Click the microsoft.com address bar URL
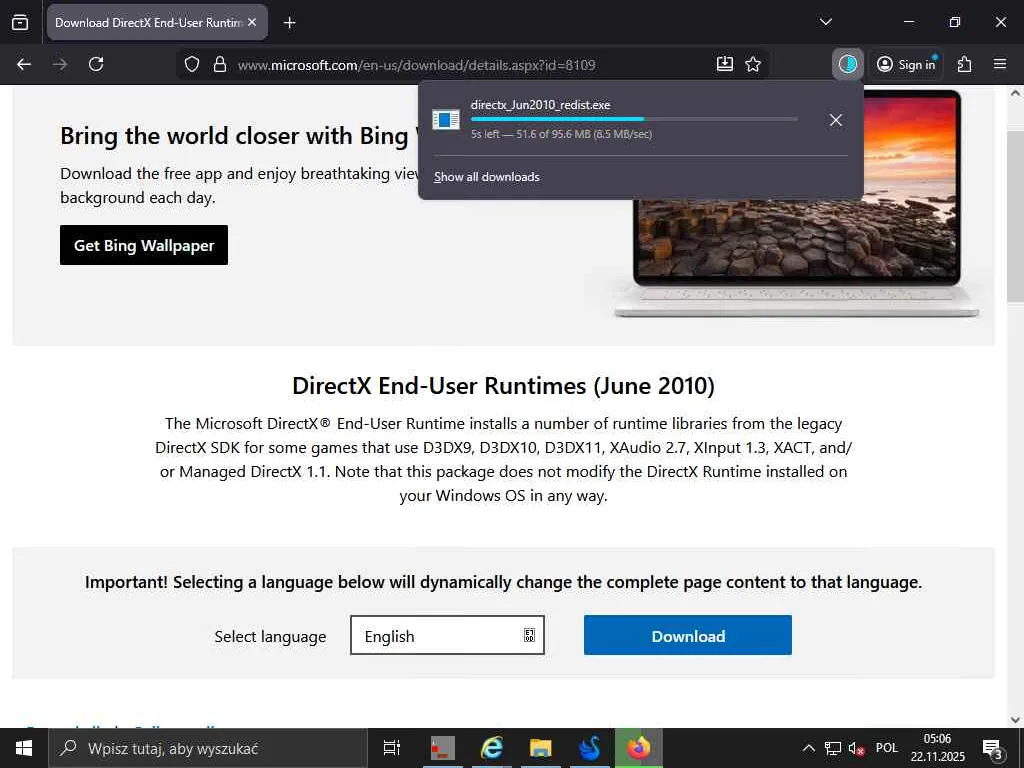1024x768 pixels. point(416,65)
